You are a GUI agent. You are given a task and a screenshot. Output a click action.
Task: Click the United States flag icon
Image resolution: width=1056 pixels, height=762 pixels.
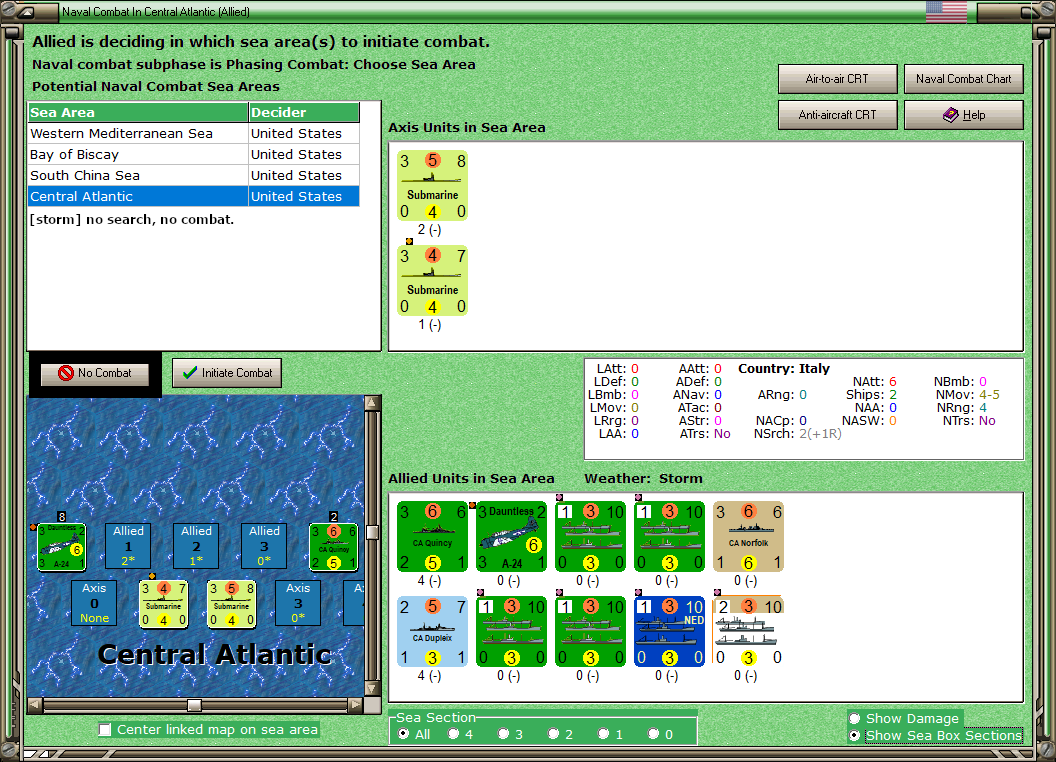(946, 11)
